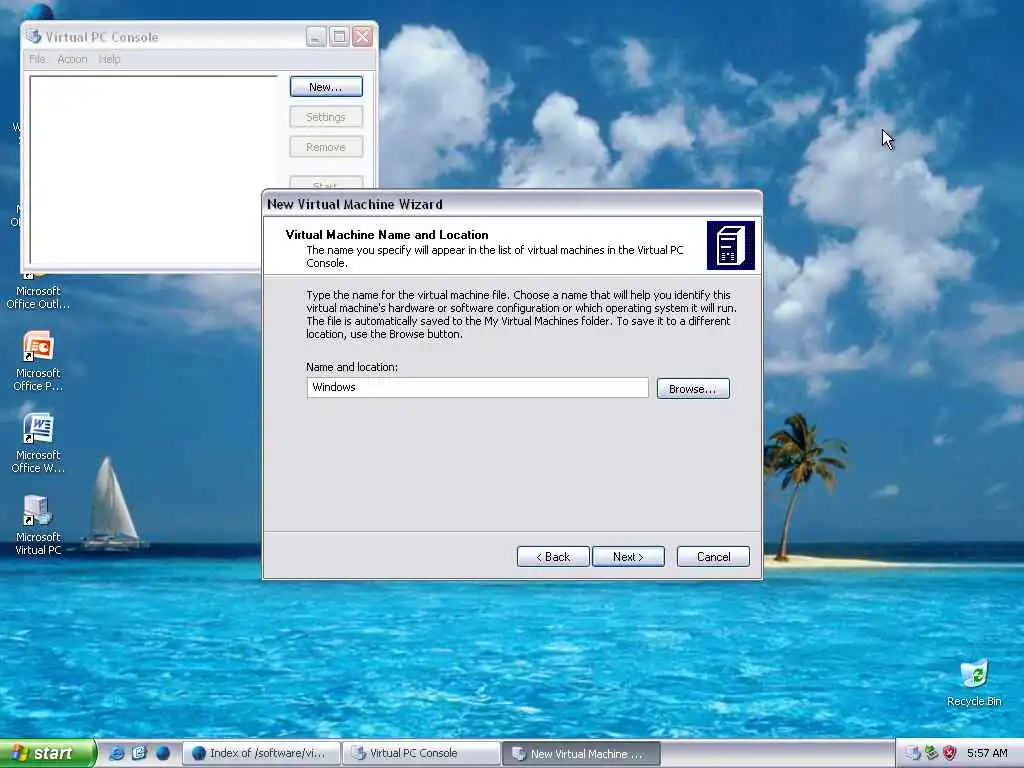Click Virtual PC Console title bar icon
This screenshot has width=1024, height=768.
tap(33, 37)
